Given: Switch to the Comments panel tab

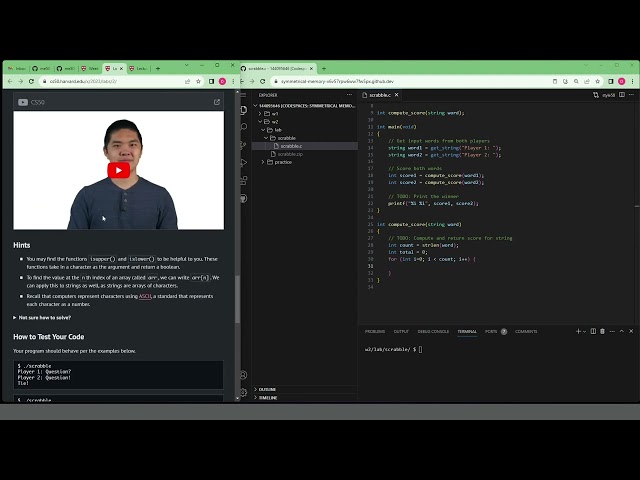Looking at the screenshot, I should tap(526, 331).
